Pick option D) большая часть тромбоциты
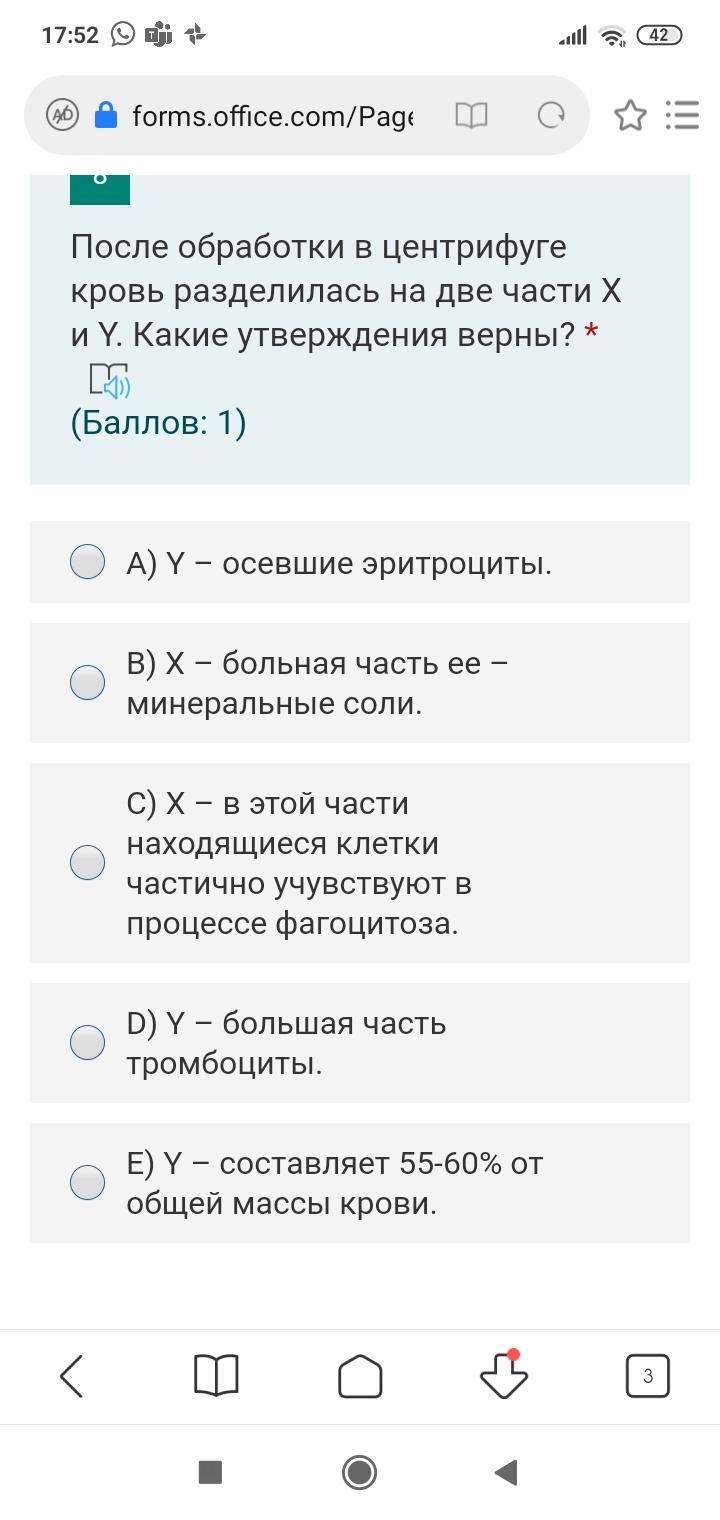 coord(88,1043)
